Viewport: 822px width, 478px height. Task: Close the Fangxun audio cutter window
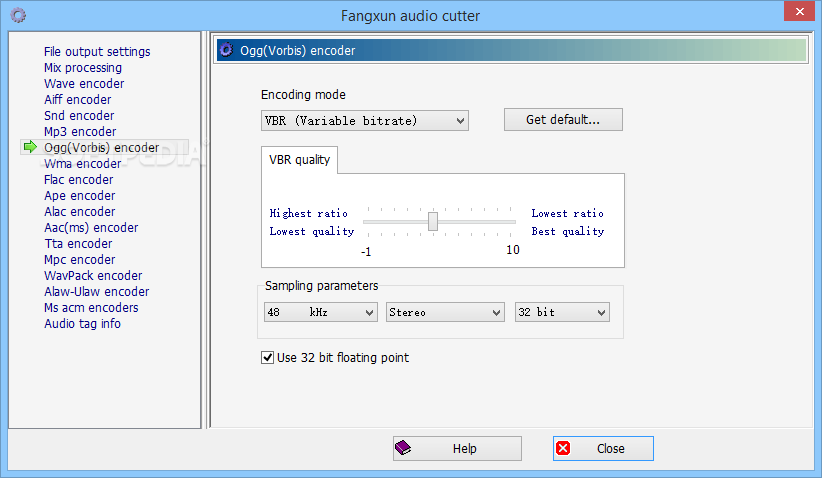(x=799, y=11)
